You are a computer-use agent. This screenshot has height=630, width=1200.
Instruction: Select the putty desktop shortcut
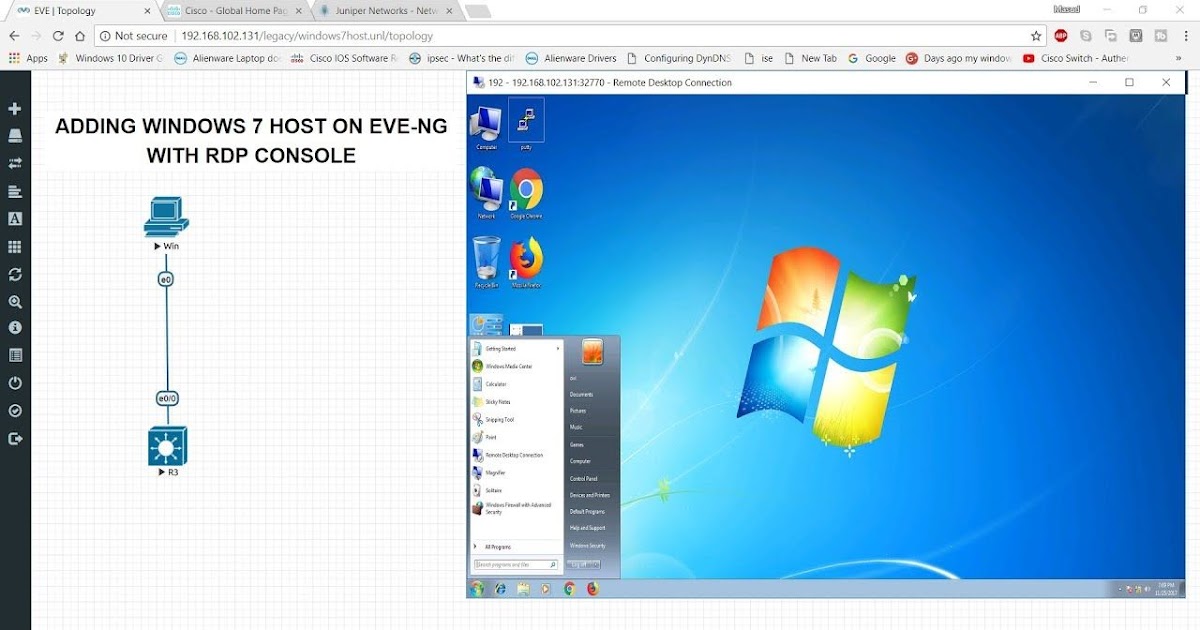point(526,124)
